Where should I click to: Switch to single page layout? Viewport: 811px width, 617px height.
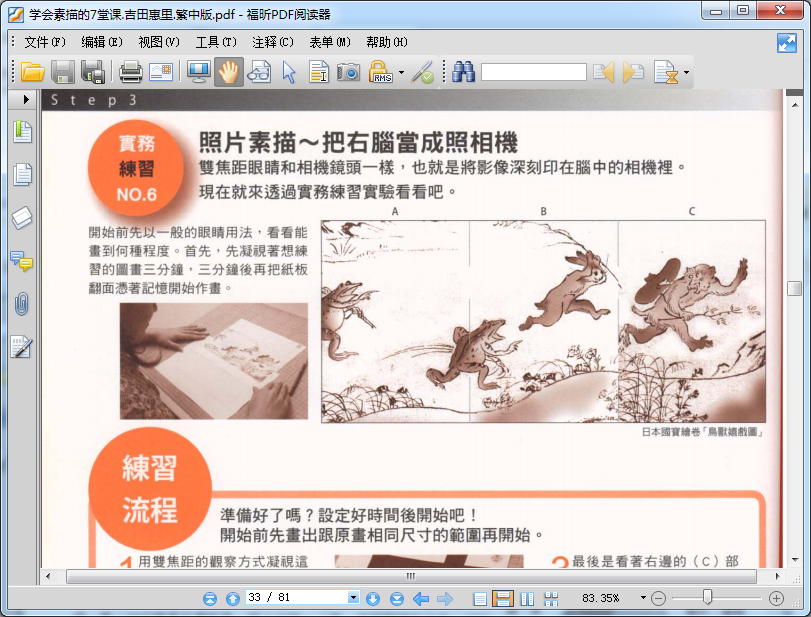coord(480,599)
